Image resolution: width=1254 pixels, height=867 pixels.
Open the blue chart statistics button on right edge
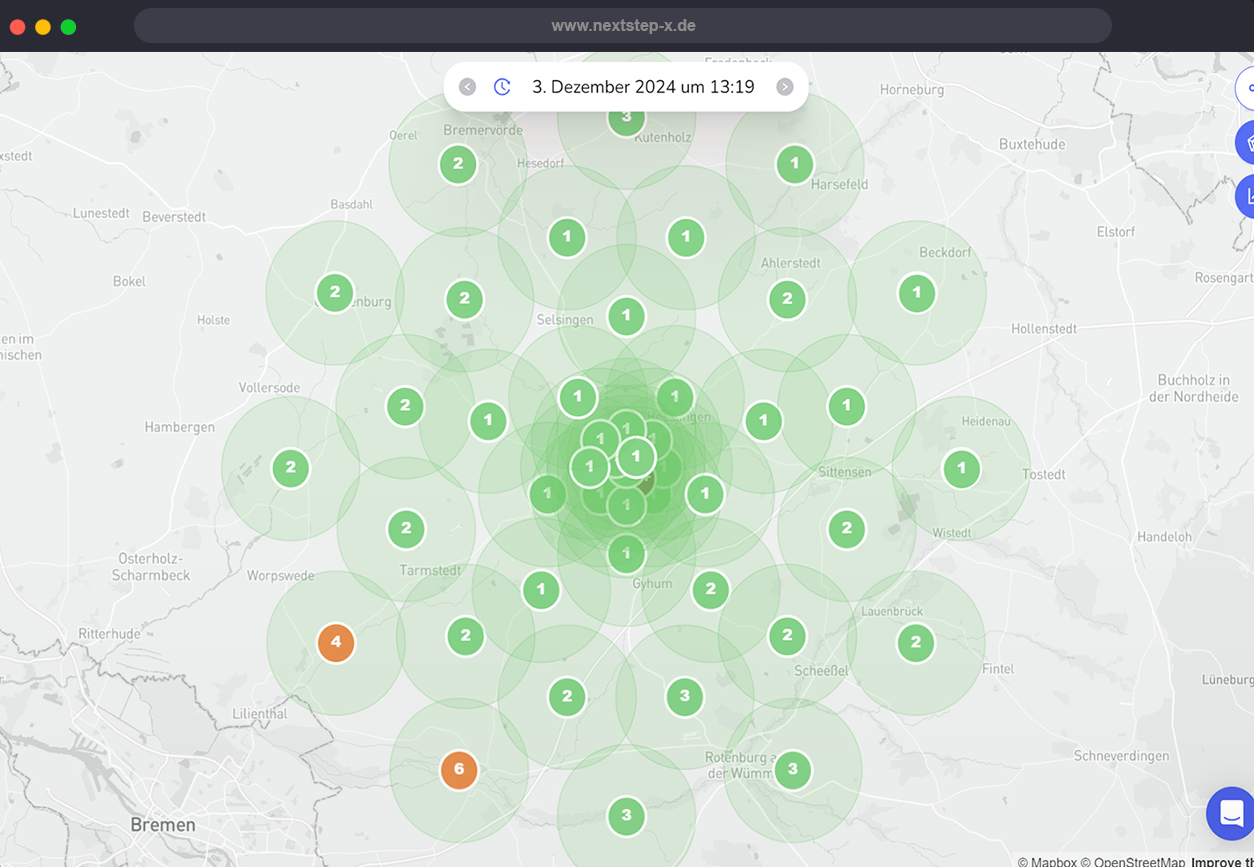(1246, 195)
